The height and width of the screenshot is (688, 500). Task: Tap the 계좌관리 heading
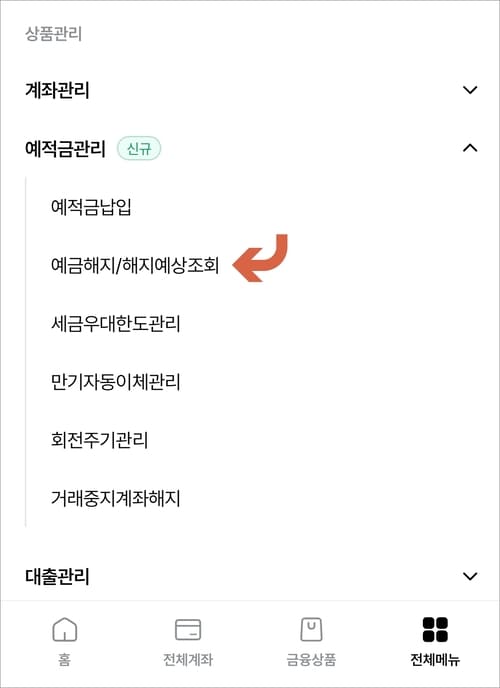(57, 90)
